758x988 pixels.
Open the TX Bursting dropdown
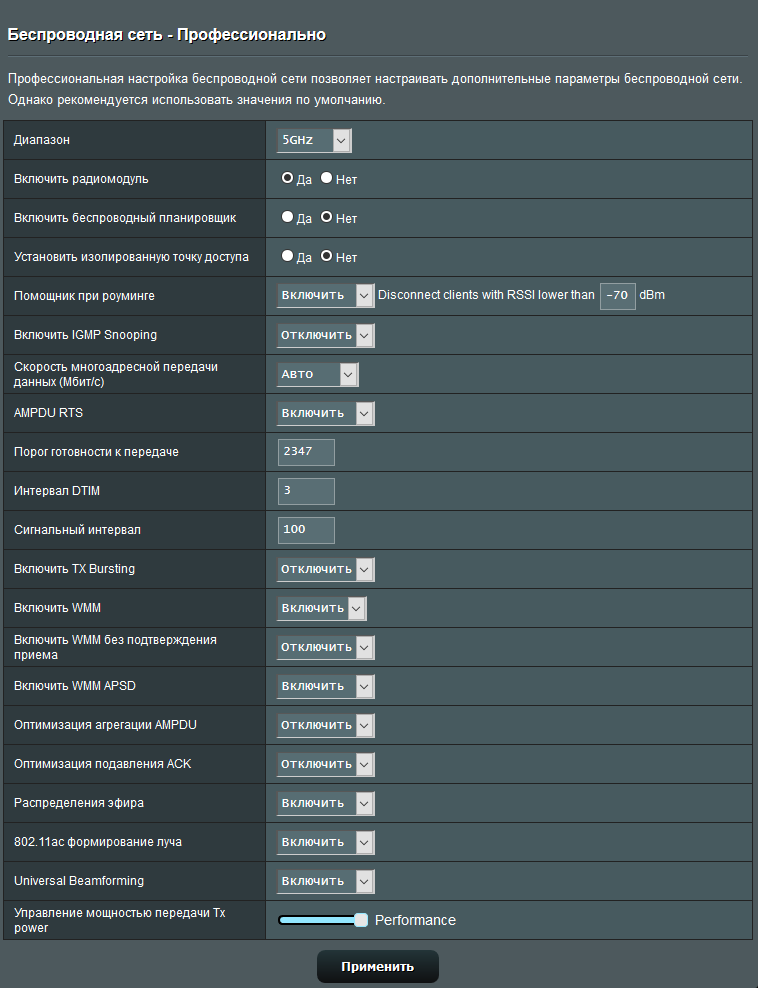click(325, 569)
